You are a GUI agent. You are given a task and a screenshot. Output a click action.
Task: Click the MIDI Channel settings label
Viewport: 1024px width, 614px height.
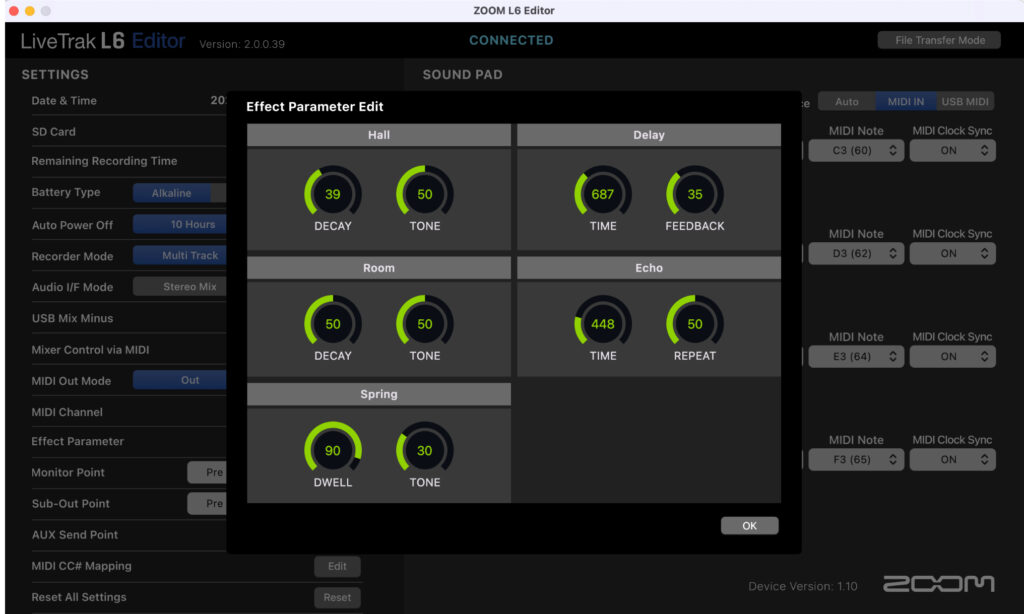67,412
